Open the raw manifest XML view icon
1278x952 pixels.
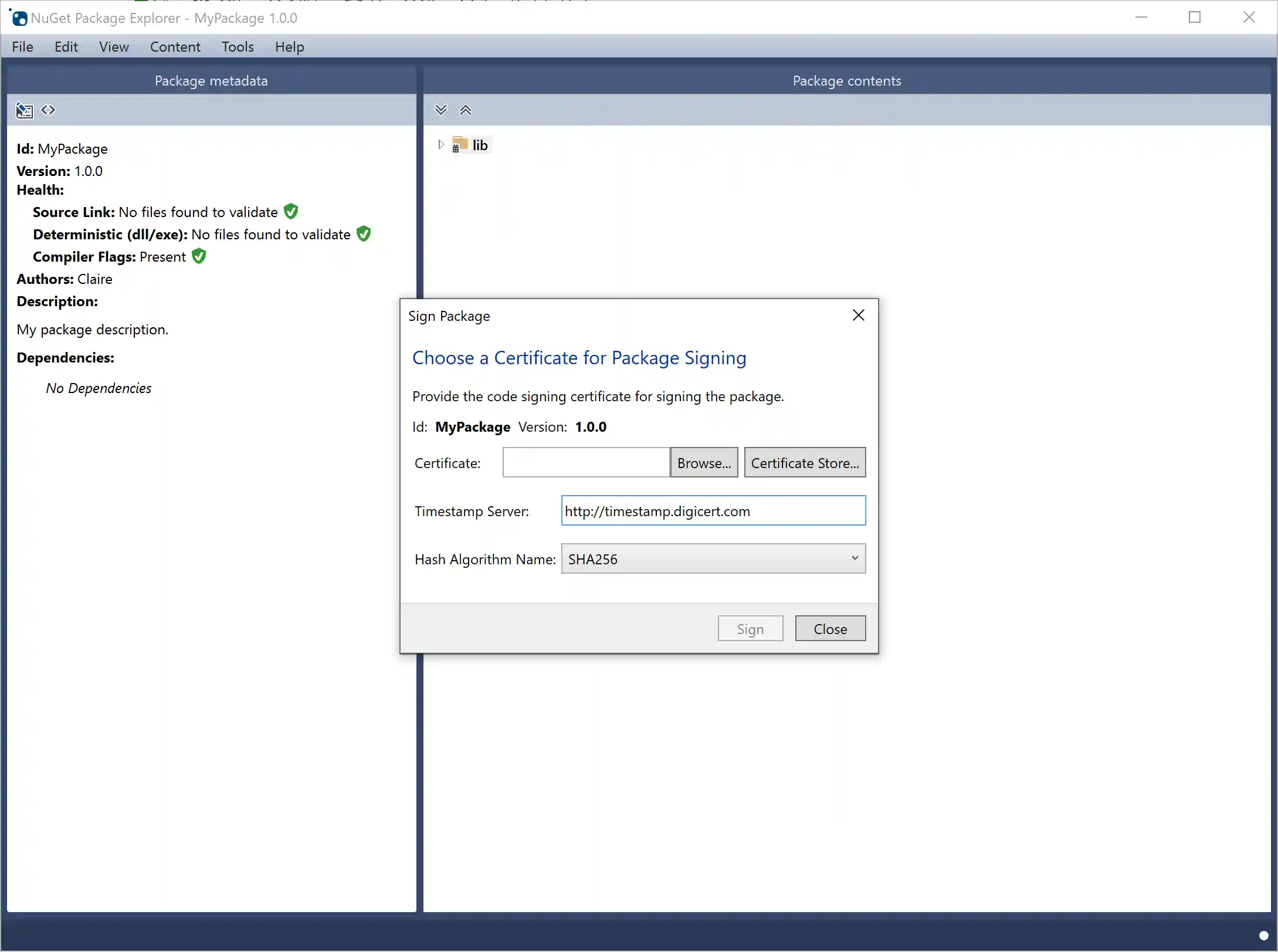pos(48,110)
